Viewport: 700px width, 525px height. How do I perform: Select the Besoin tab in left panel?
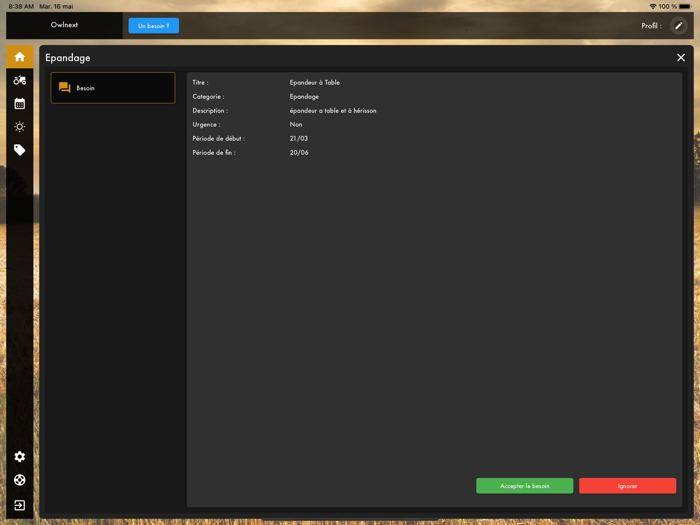(113, 88)
